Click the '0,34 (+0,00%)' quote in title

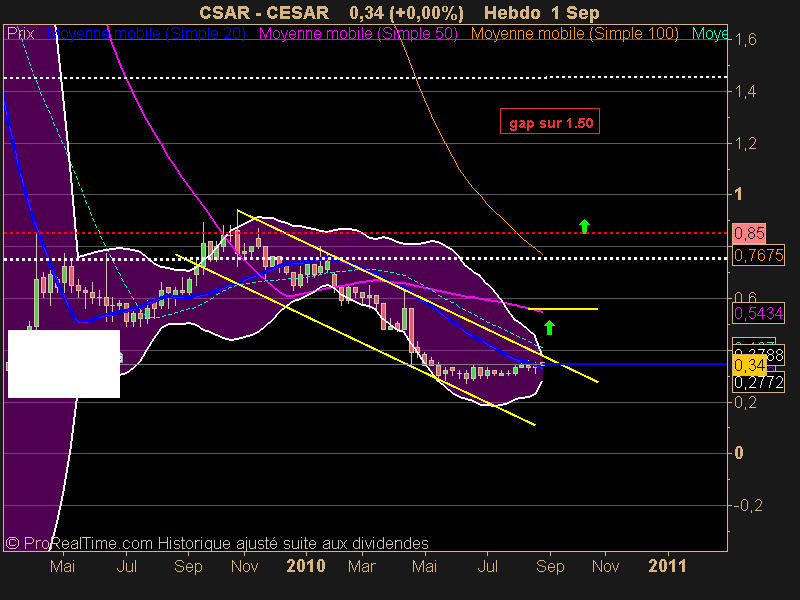[407, 12]
